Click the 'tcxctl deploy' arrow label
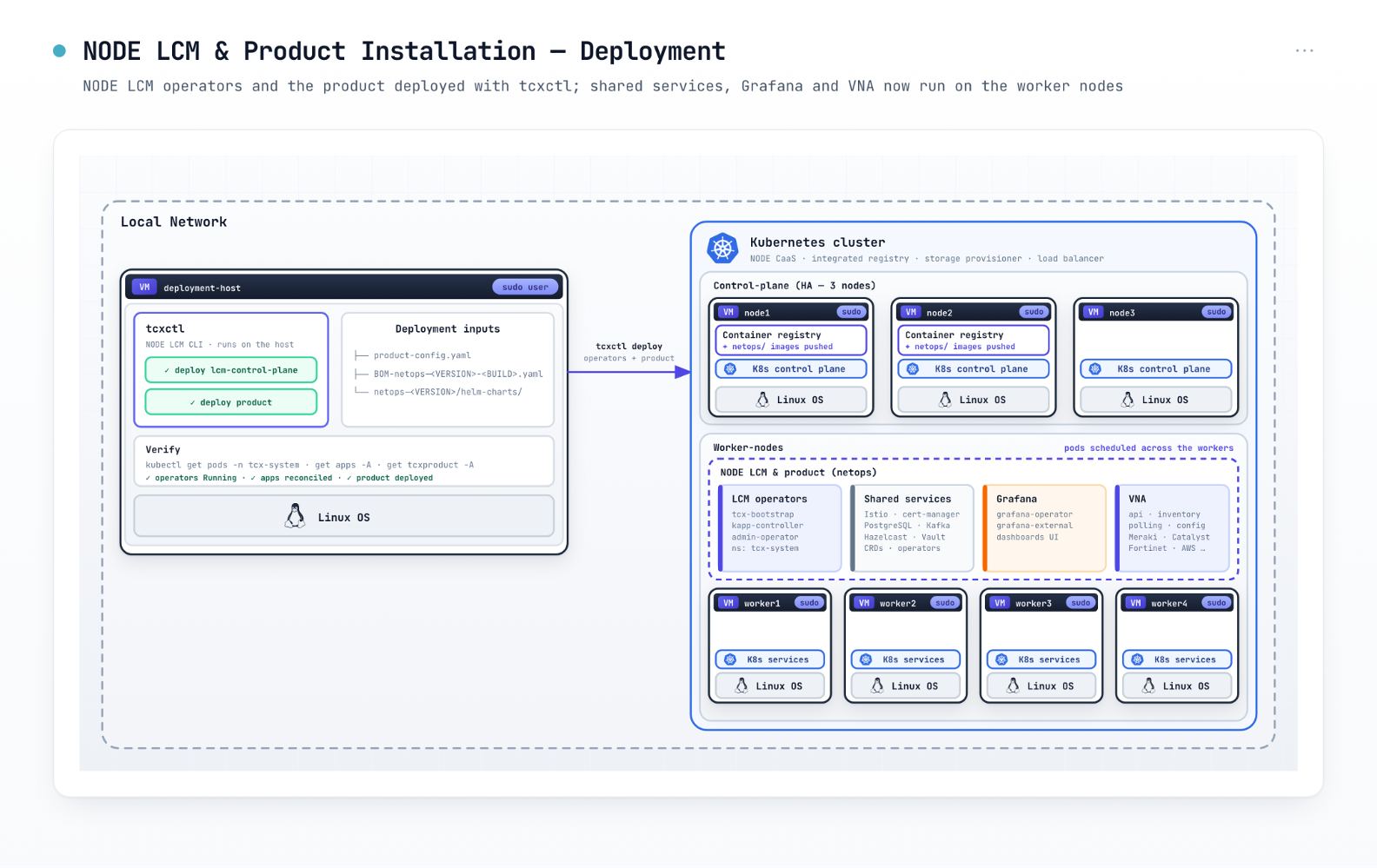1377x868 pixels. [629, 346]
